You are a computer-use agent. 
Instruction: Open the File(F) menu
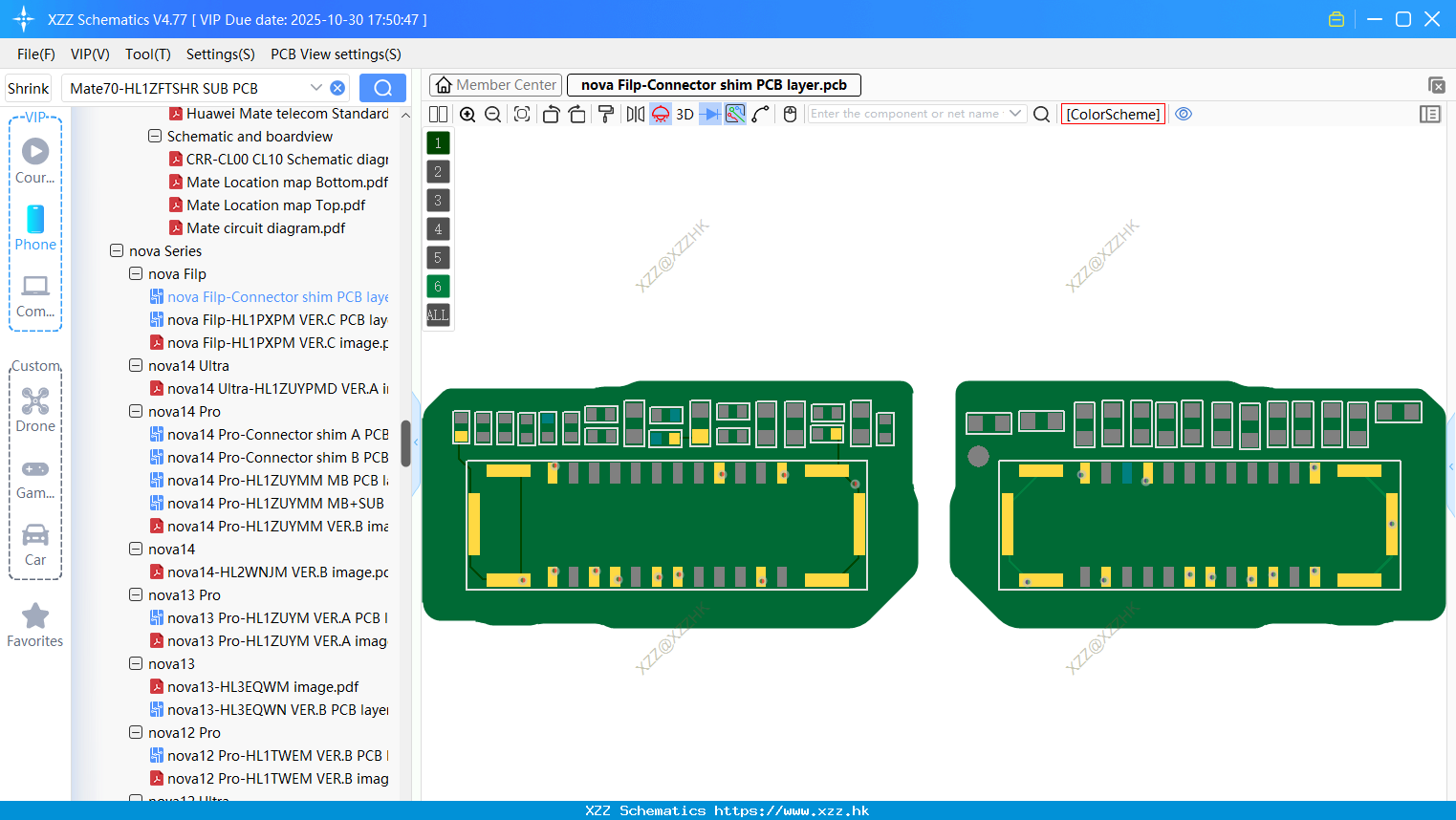(x=36, y=54)
